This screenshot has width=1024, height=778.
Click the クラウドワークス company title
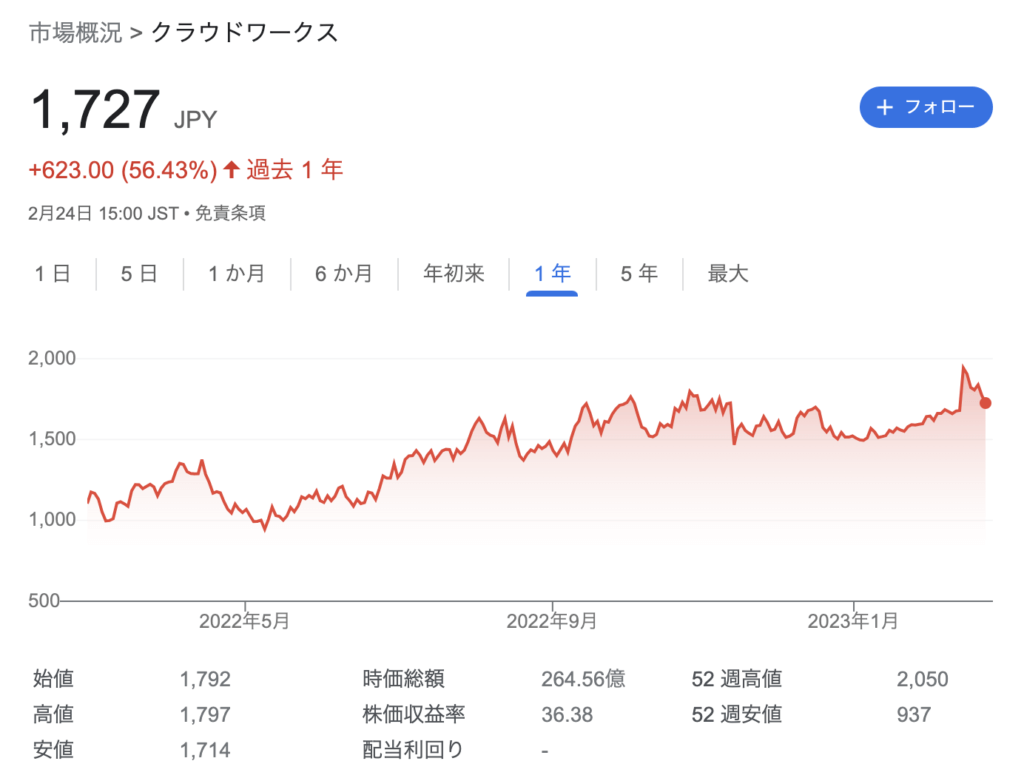[x=245, y=32]
